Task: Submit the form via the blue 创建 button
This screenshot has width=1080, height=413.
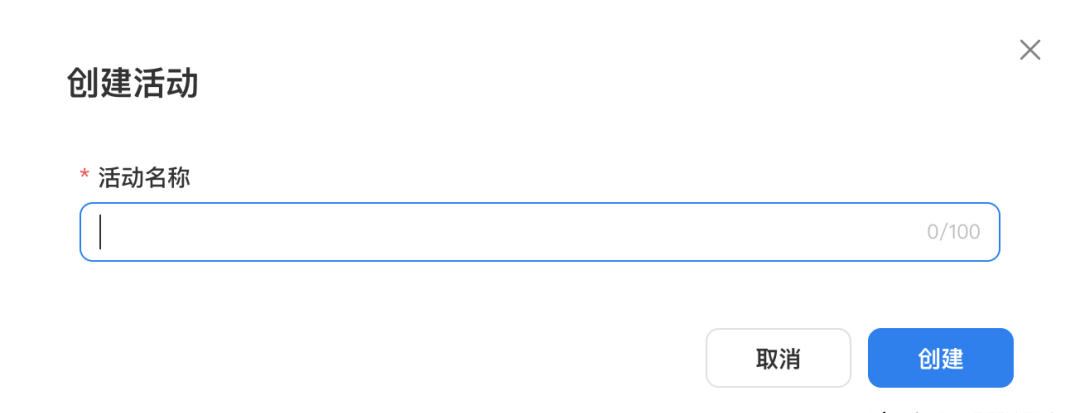Action: (x=940, y=358)
